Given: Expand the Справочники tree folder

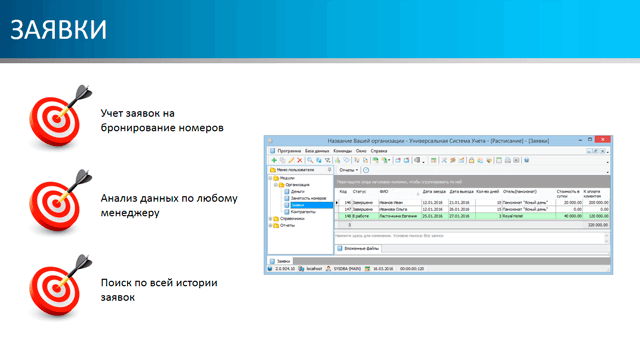Looking at the screenshot, I should pos(271,219).
